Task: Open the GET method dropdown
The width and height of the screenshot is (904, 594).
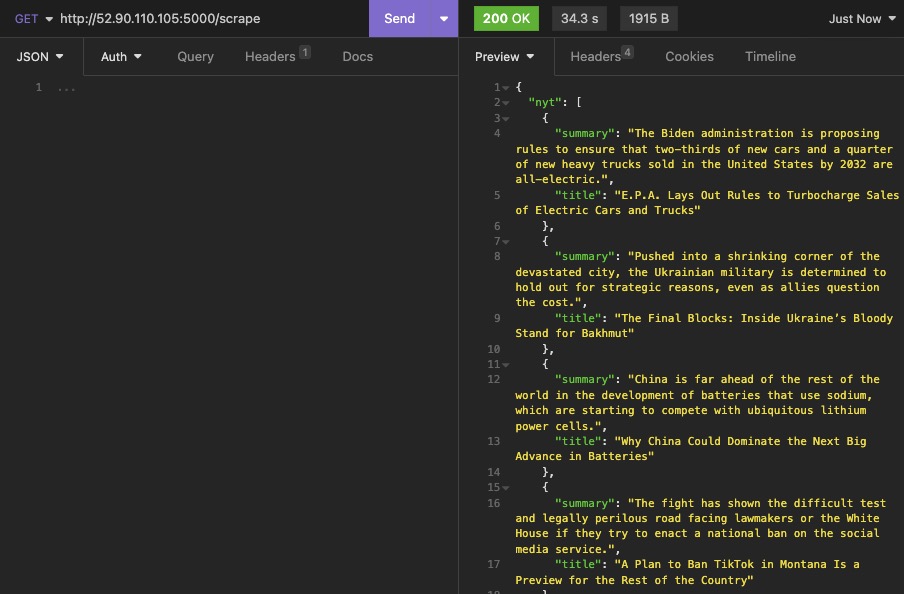Action: 33,18
